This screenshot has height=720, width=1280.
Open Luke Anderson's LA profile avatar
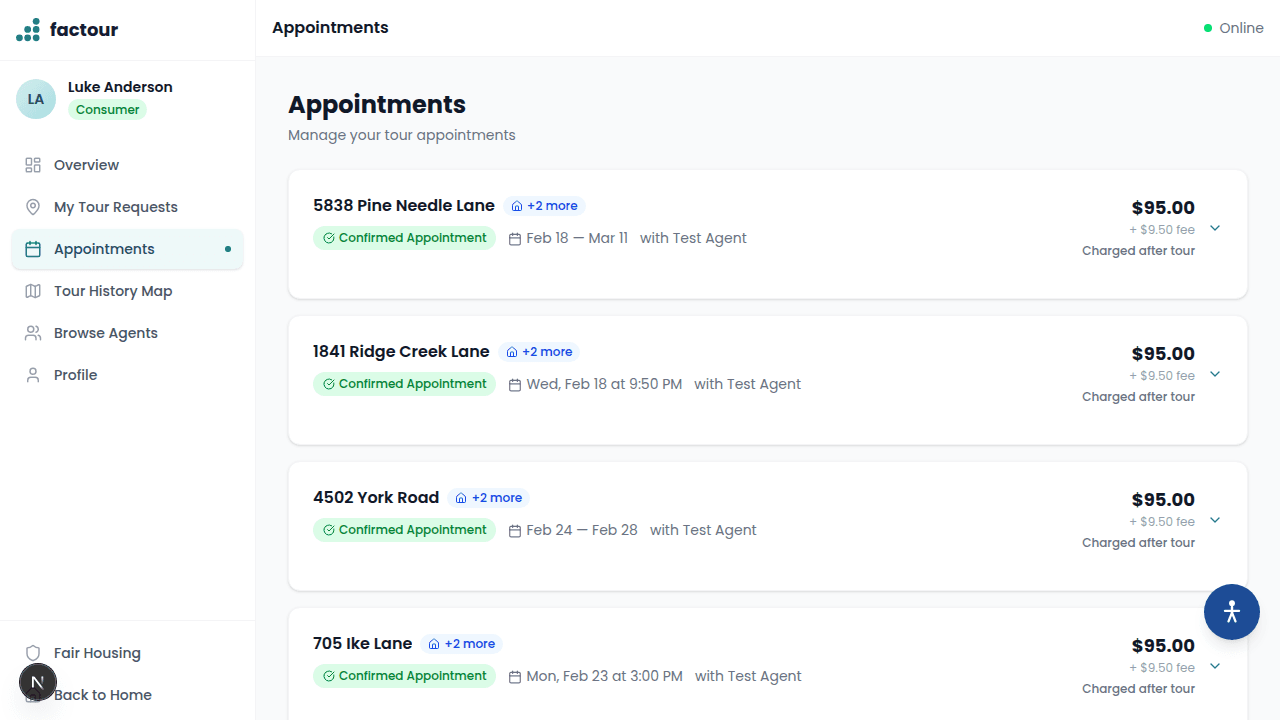coord(36,99)
